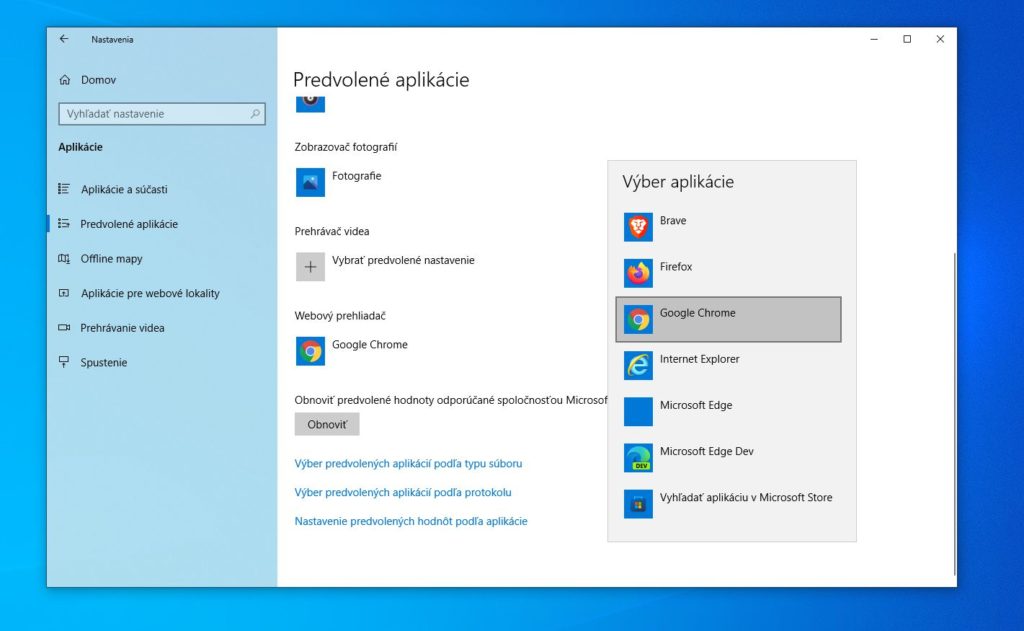
Task: Maximize the Nastavenia window
Action: (x=907, y=39)
